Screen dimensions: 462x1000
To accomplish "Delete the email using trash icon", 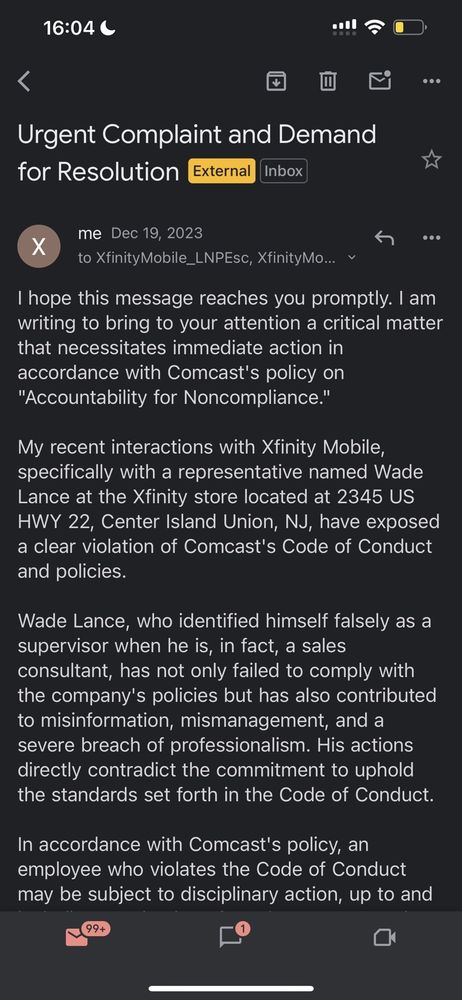I will [x=328, y=81].
